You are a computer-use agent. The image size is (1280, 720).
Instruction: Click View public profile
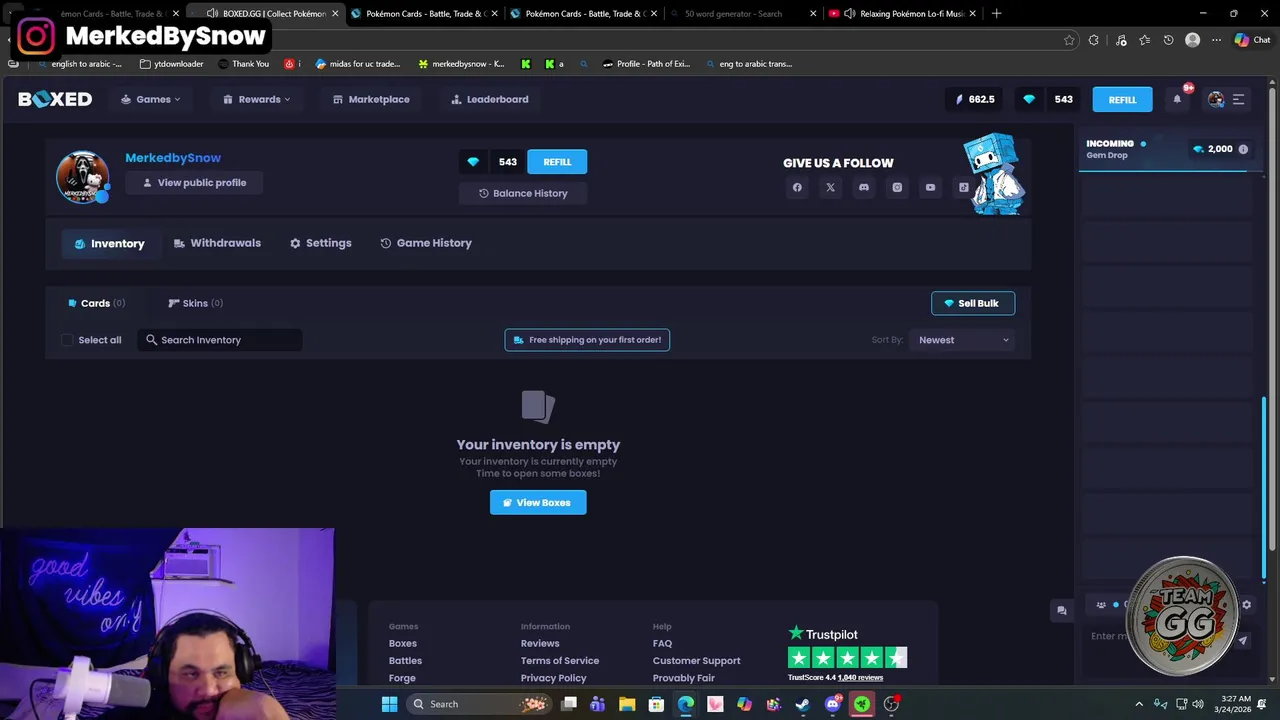tap(194, 183)
